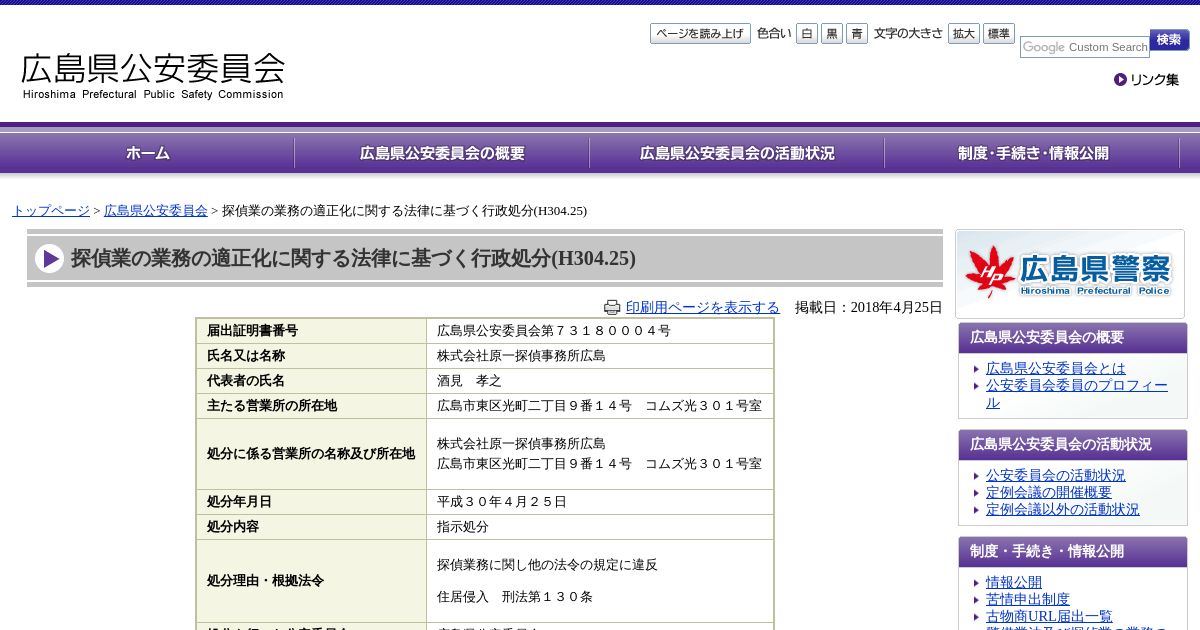
Task: Click 拡大 to enlarge text size
Action: pos(964,33)
